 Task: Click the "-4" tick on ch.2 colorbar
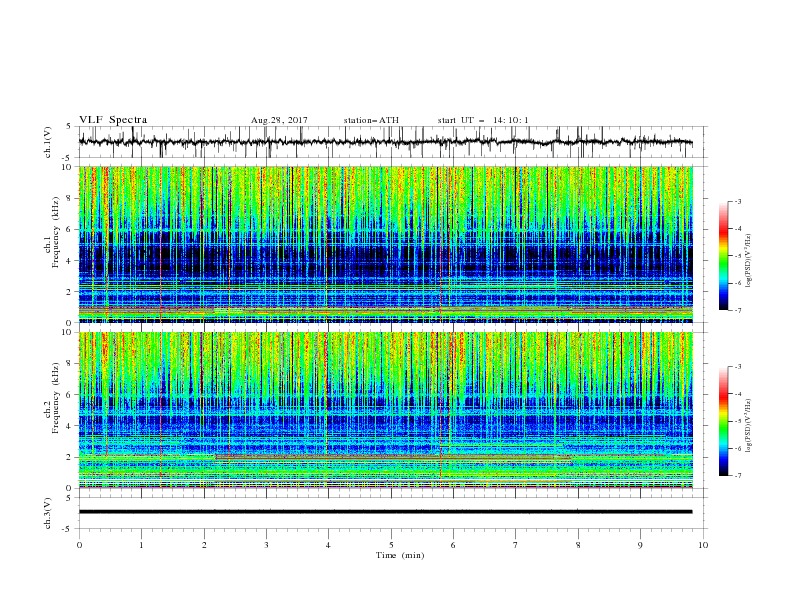[x=738, y=394]
